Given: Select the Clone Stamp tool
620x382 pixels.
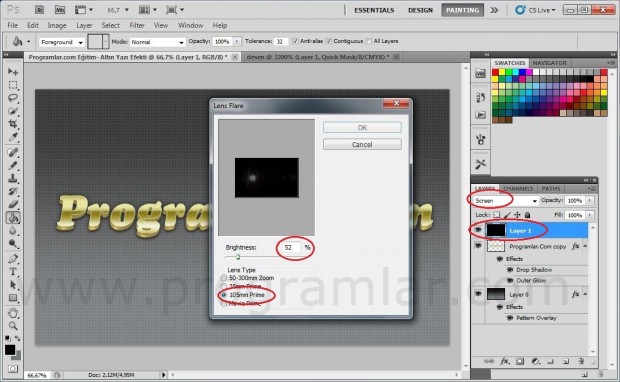Looking at the screenshot, I should 13,178.
